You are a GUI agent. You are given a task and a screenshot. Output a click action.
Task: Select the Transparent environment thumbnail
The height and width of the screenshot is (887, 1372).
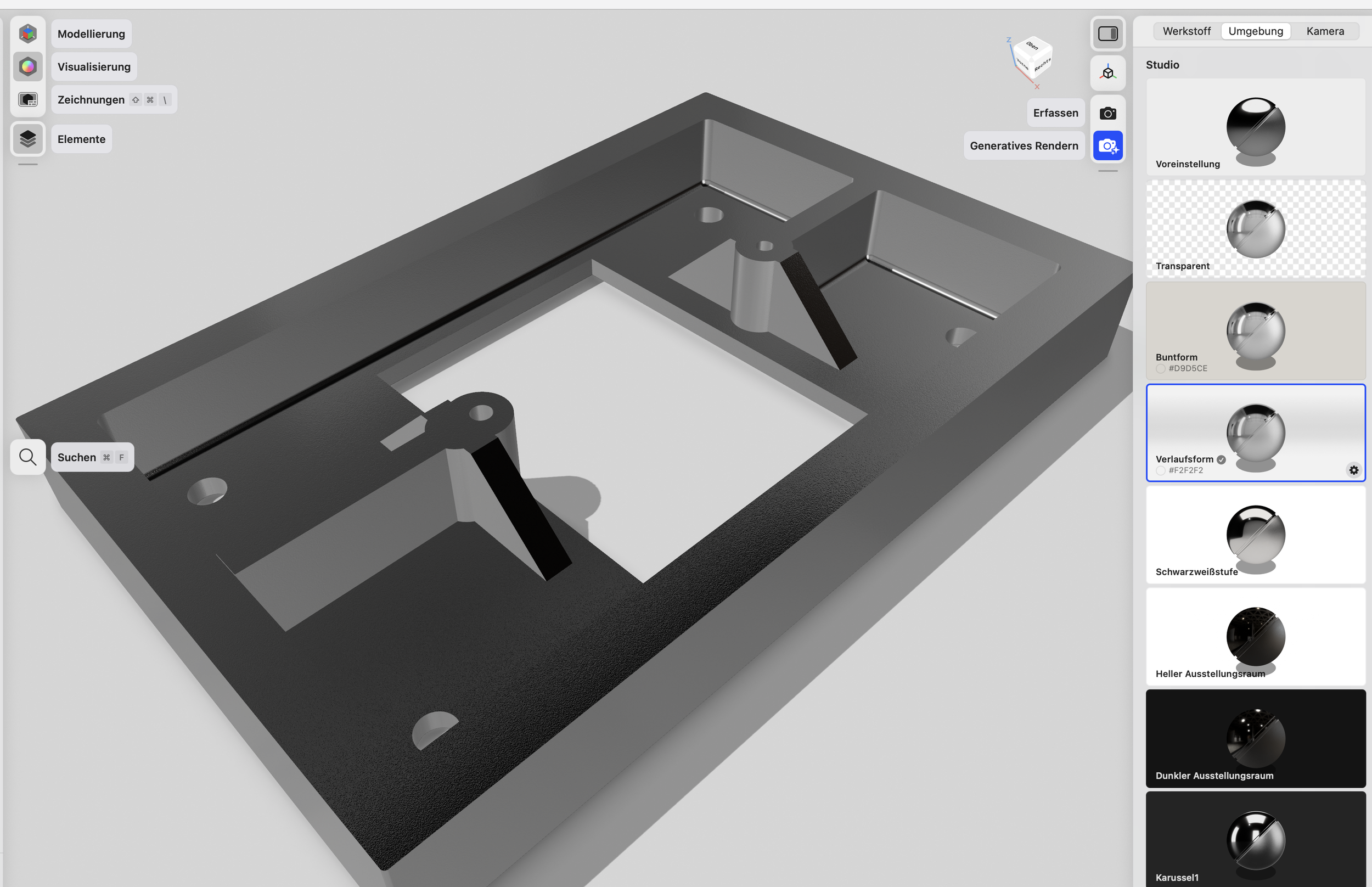point(1255,229)
